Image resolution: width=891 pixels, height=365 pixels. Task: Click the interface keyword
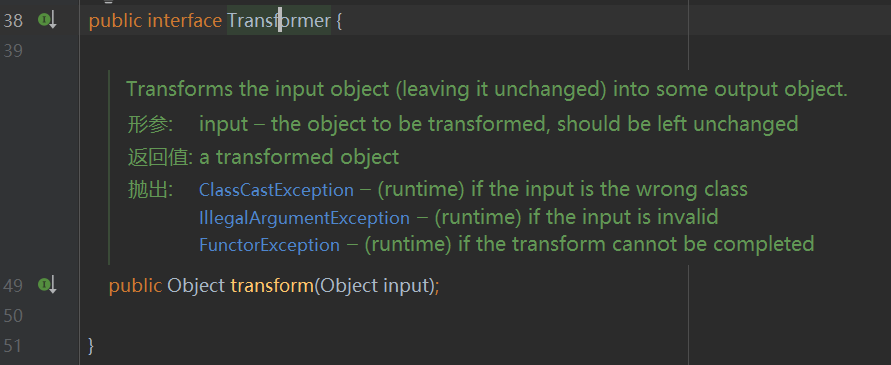[185, 21]
